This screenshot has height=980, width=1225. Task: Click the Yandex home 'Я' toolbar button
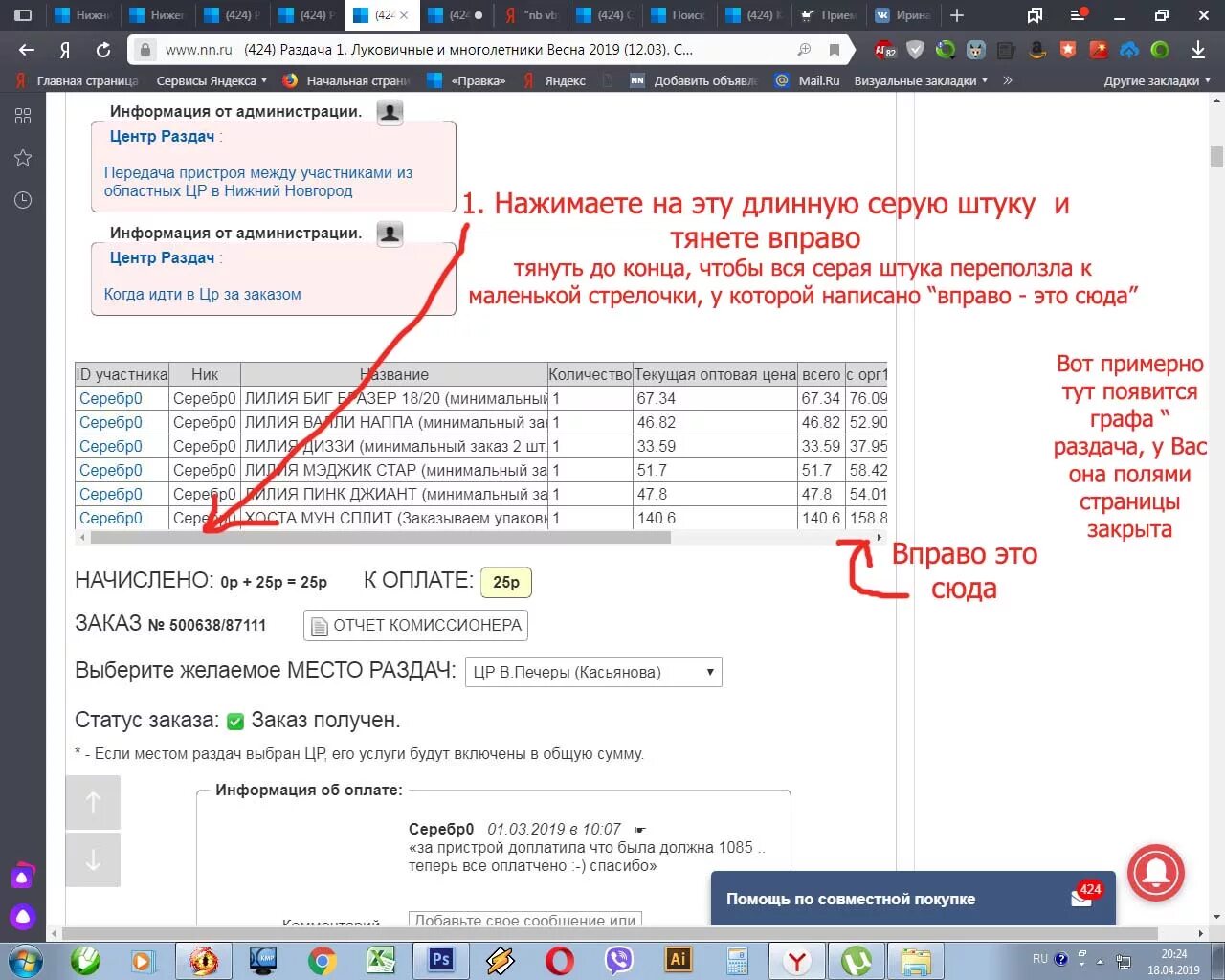tap(65, 50)
